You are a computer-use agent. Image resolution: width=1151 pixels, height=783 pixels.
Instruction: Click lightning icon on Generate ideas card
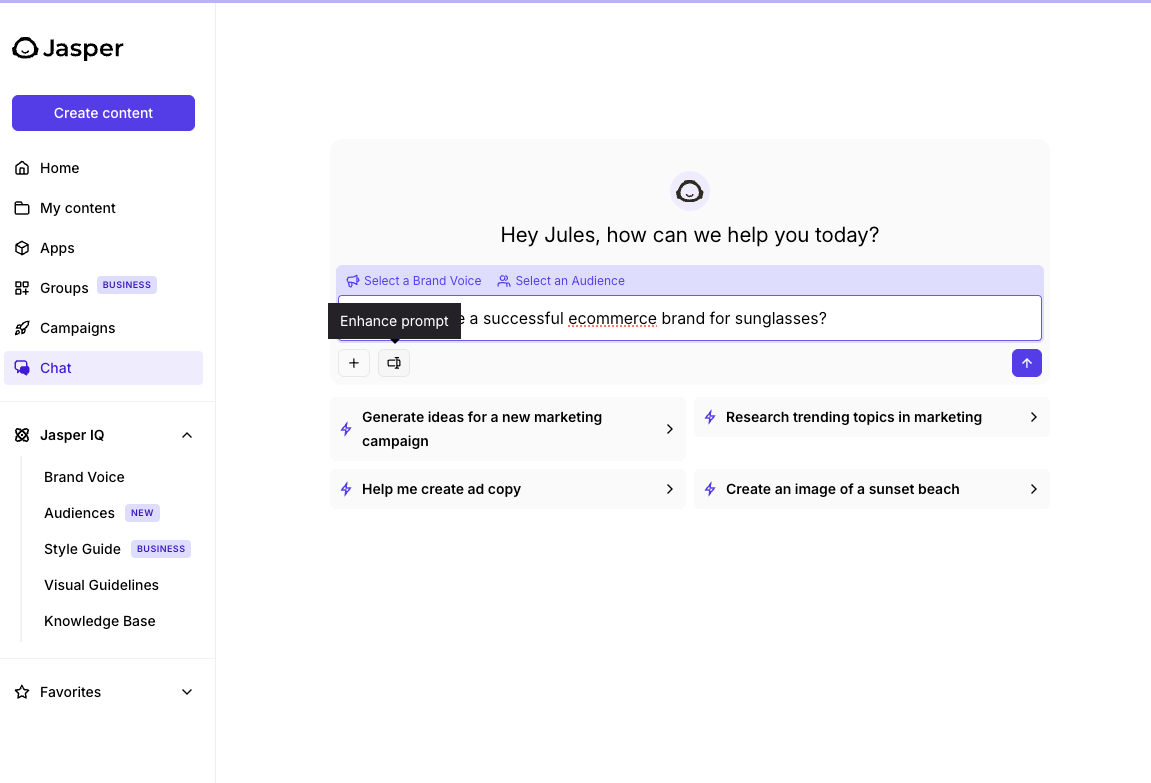tap(346, 429)
